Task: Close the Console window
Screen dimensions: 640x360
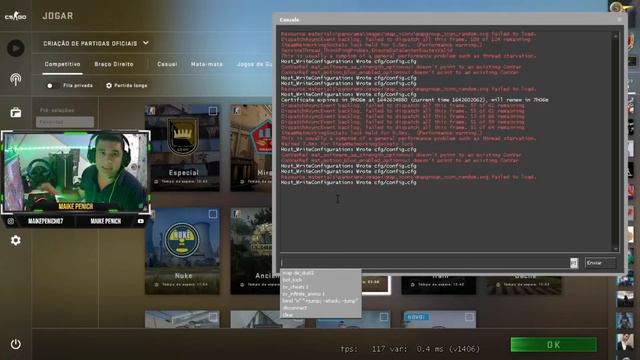Action: (x=619, y=19)
